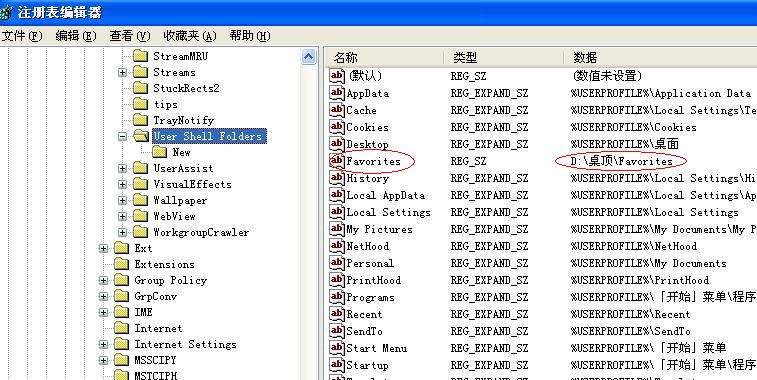Select the New subkey label

pyautogui.click(x=182, y=152)
